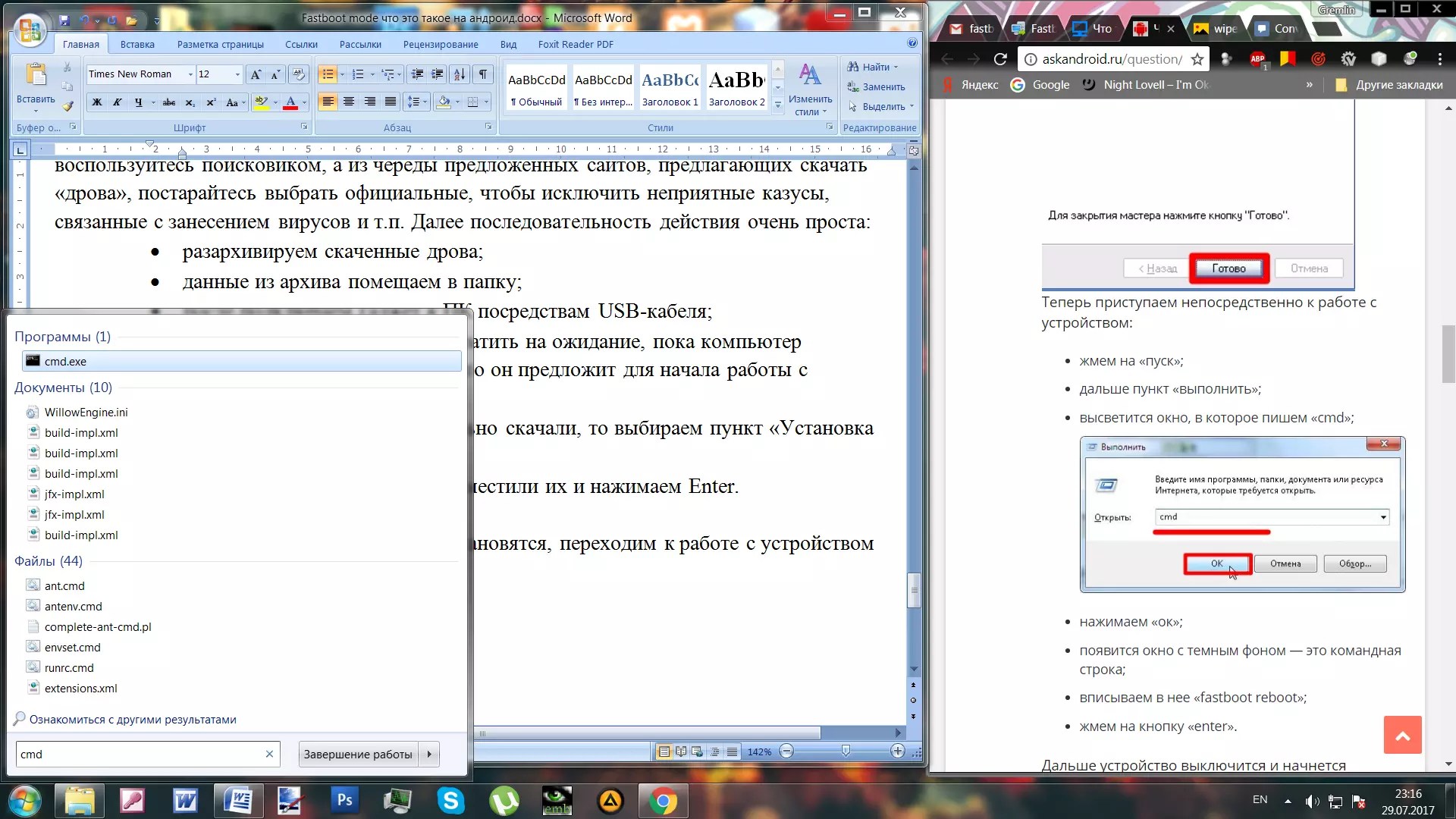Image resolution: width=1456 pixels, height=819 pixels.
Task: Open the font name dropdown
Action: 190,74
